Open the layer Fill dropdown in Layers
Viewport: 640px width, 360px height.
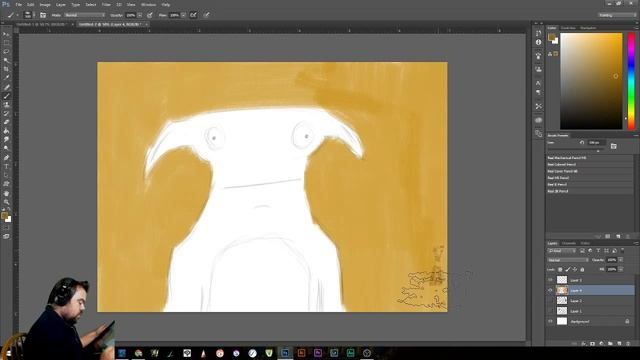621,269
